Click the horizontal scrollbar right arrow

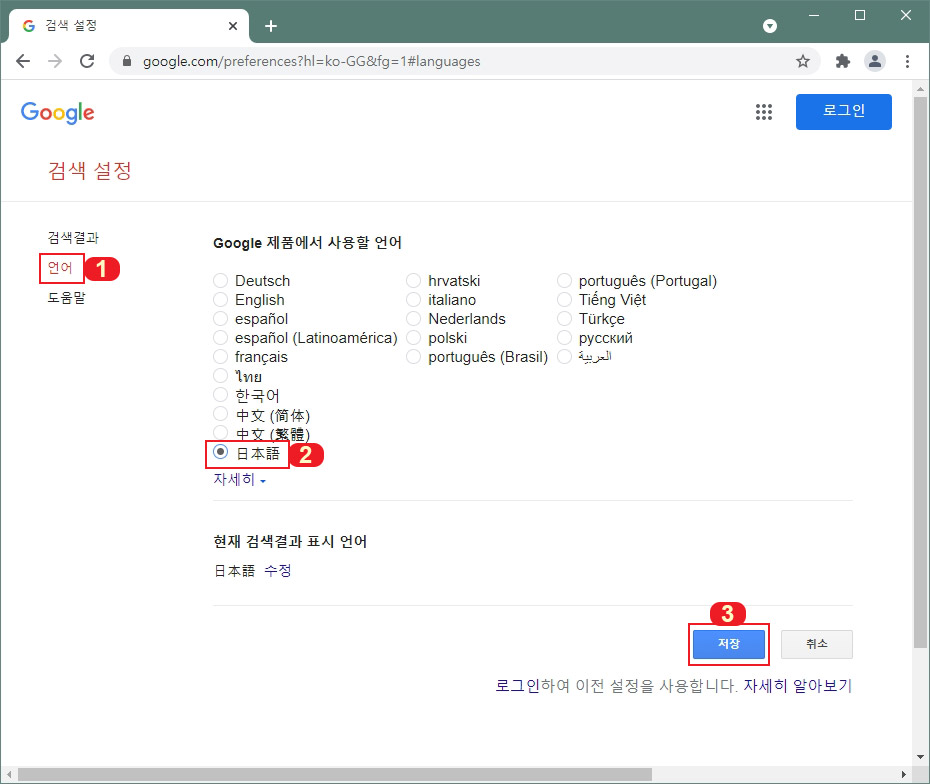(903, 775)
